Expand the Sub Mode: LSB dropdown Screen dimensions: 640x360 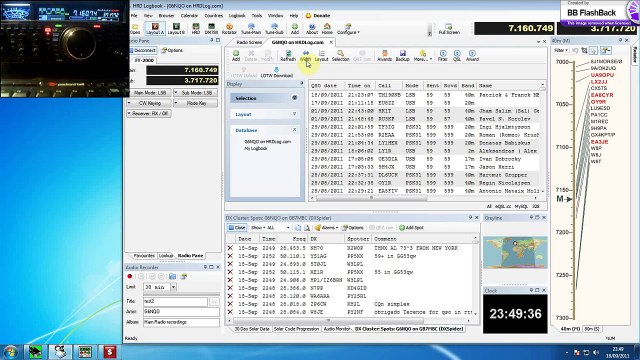pos(196,93)
